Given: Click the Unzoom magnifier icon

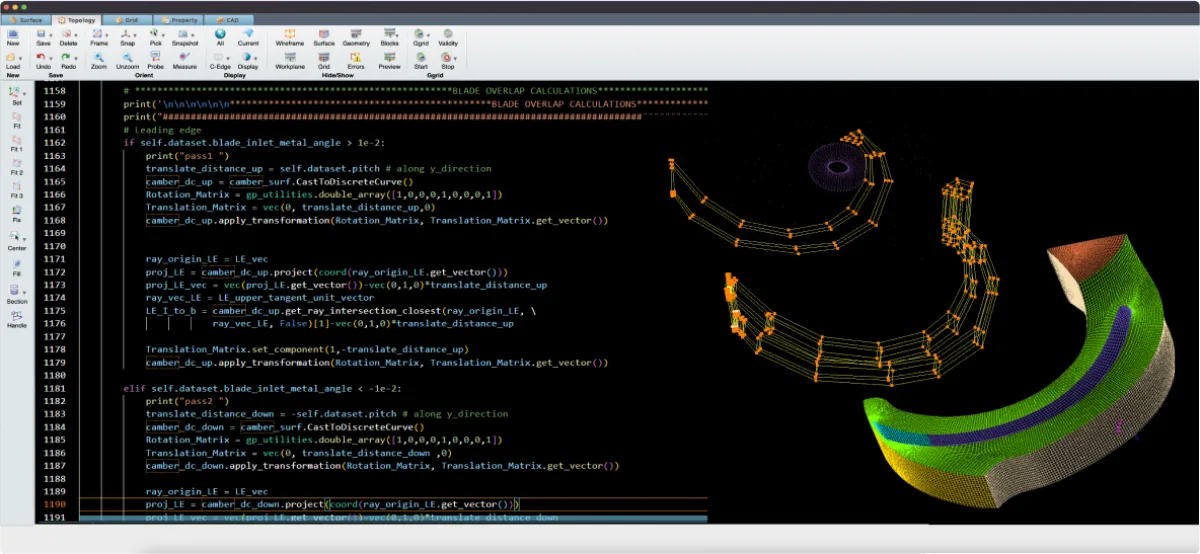Looking at the screenshot, I should coord(127,57).
